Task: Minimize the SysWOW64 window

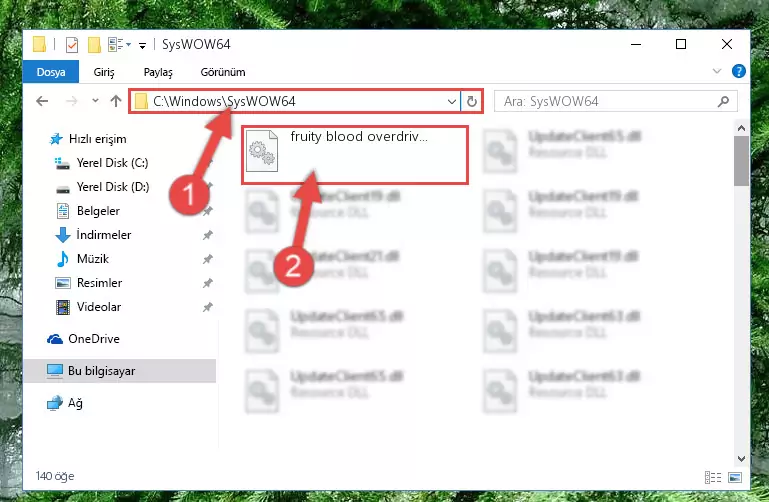Action: (636, 44)
